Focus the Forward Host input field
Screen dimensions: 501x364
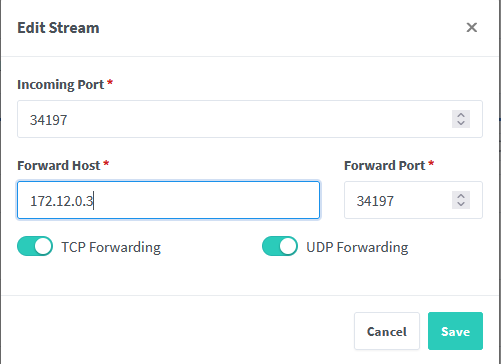pos(168,200)
